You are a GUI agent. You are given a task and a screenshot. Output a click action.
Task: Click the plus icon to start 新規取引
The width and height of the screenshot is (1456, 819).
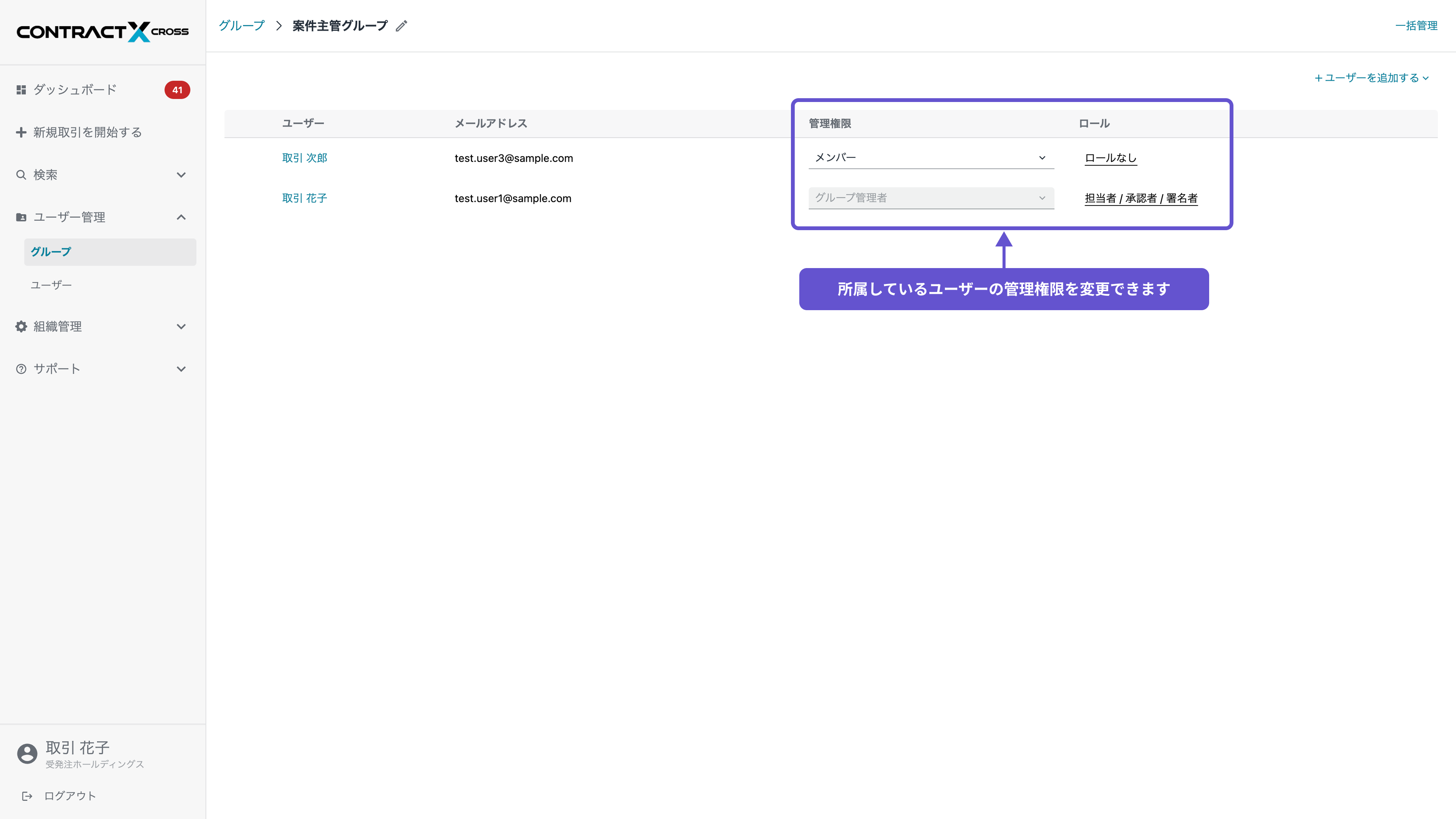tap(21, 132)
